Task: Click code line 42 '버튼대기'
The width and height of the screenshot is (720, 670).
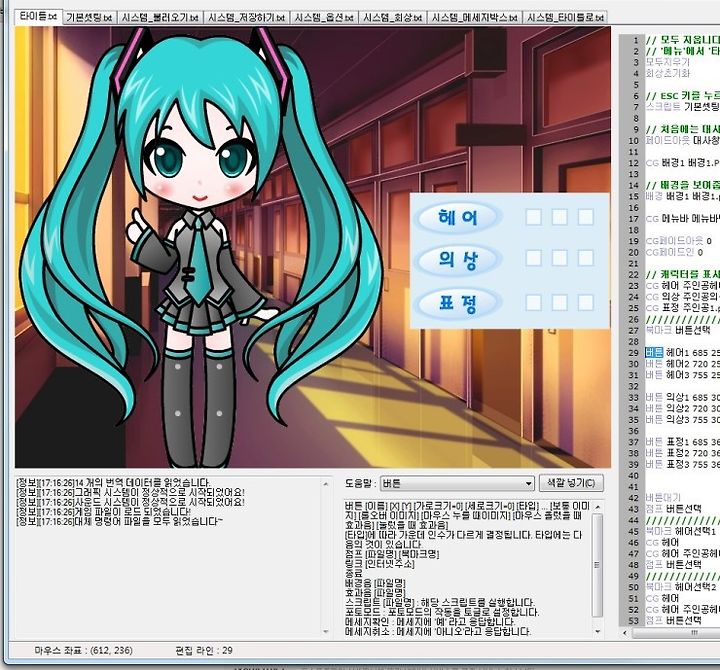Action: [663, 498]
